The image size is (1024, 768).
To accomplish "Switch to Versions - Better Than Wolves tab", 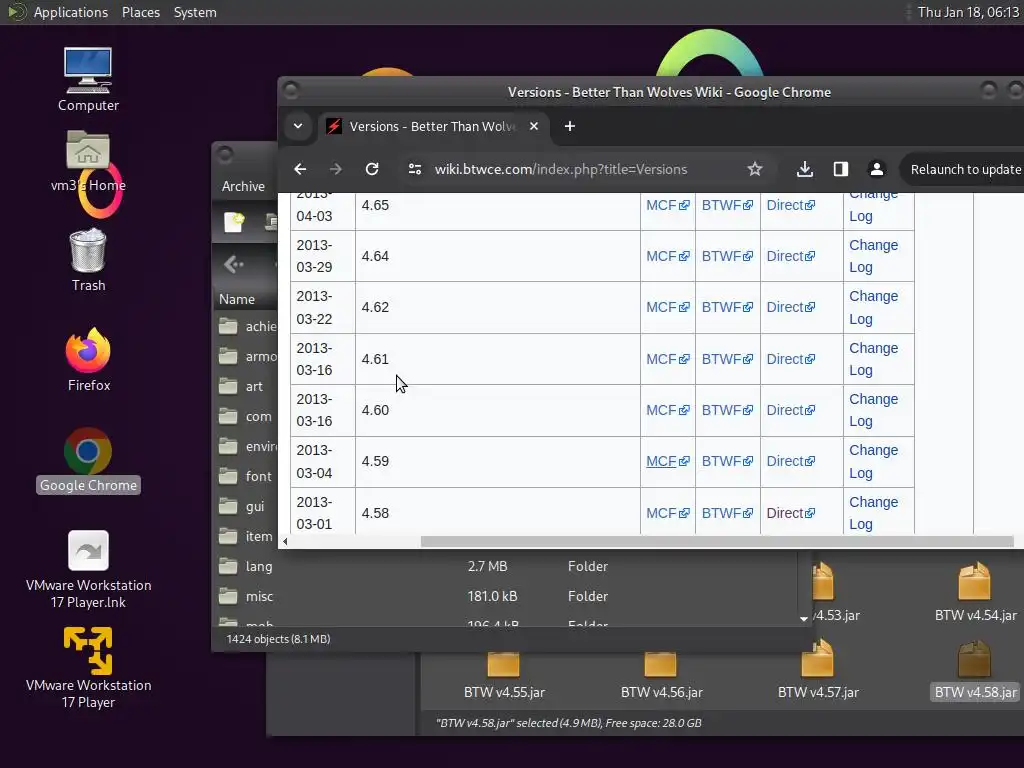I will [433, 126].
